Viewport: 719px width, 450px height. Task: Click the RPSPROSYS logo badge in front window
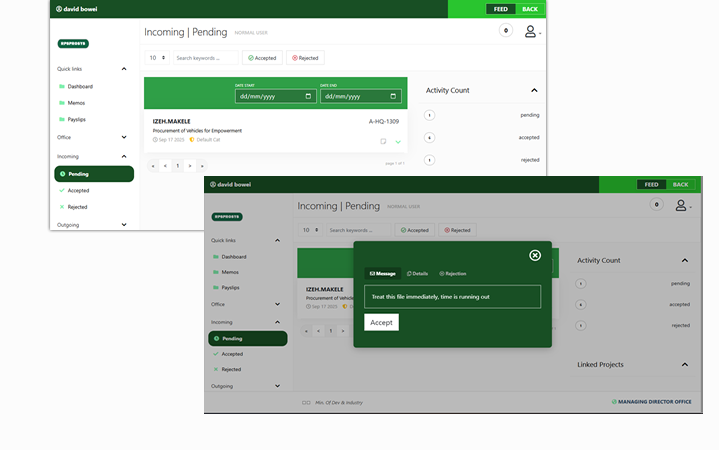tap(227, 217)
